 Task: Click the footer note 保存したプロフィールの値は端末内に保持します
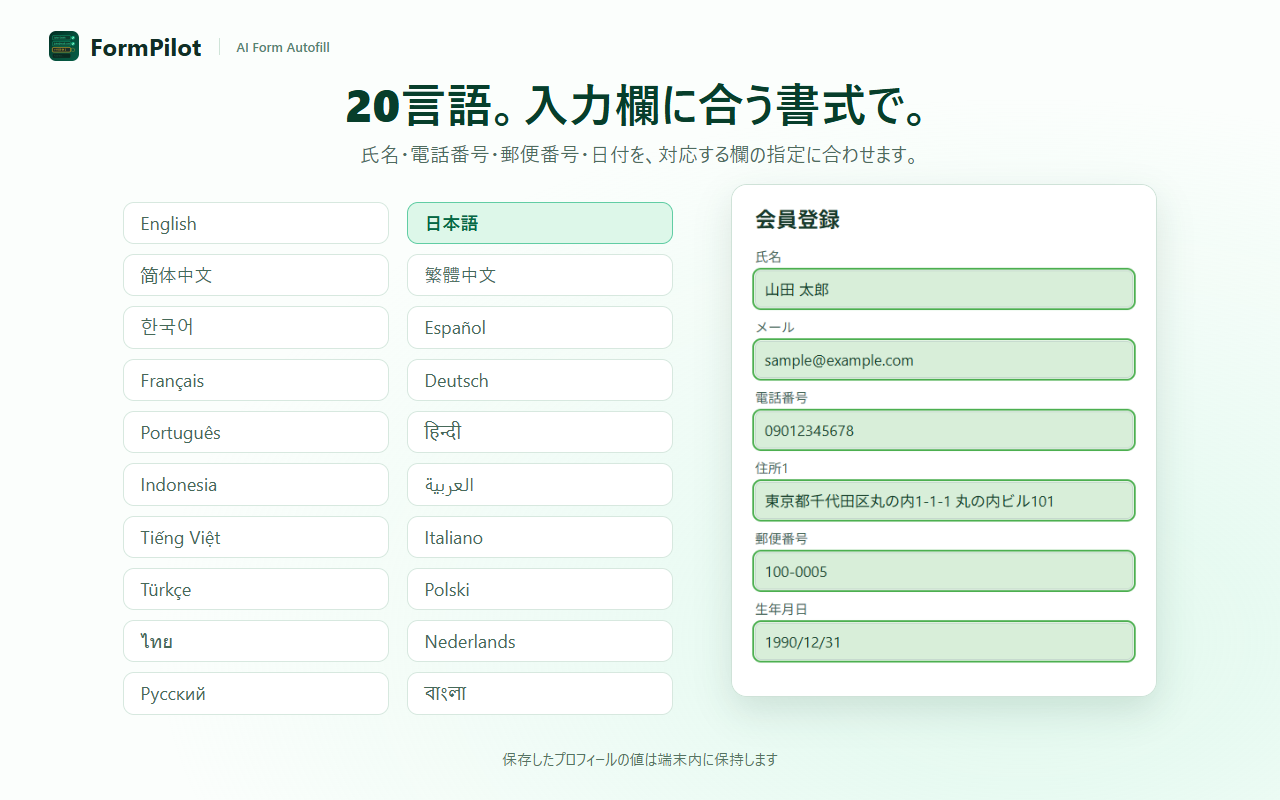pyautogui.click(x=639, y=759)
